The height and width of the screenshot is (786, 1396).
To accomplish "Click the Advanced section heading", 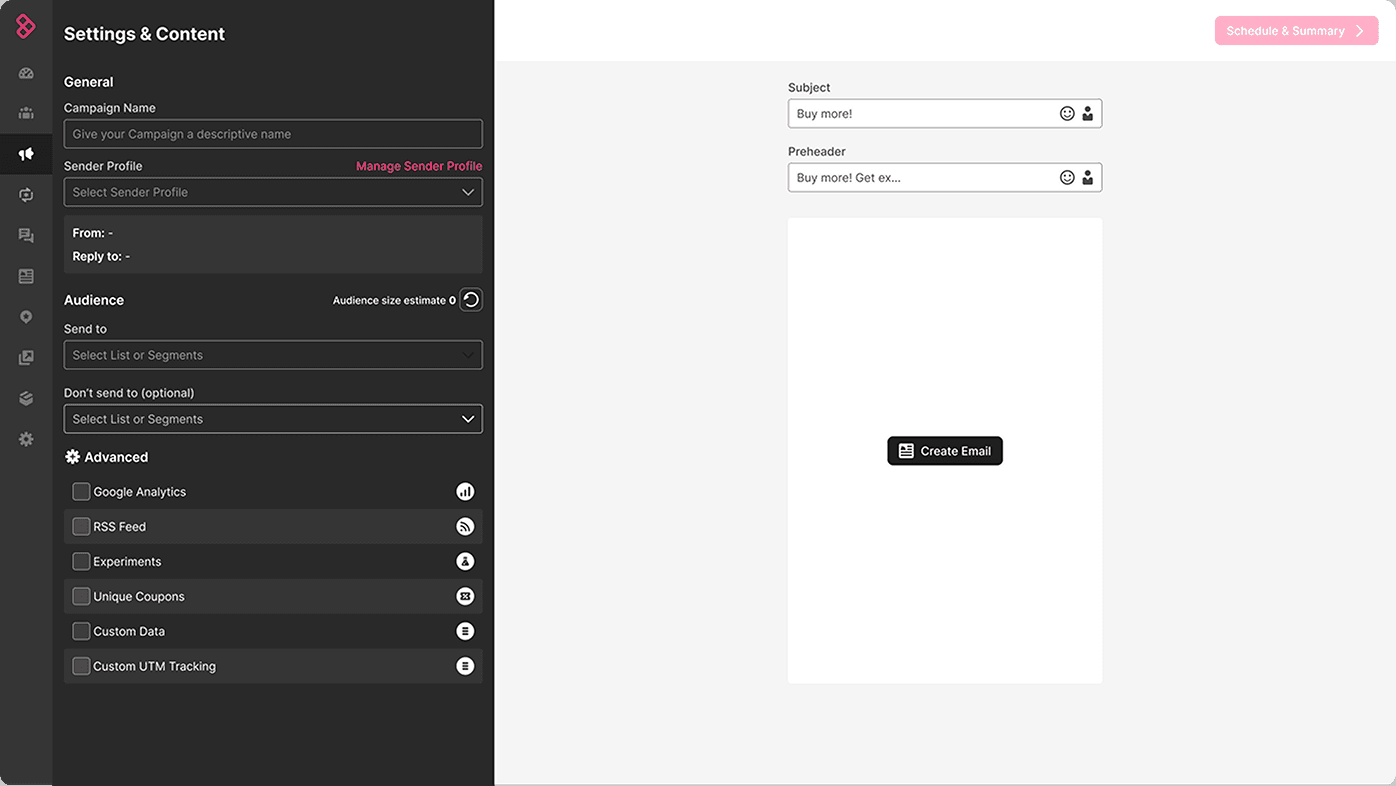I will [x=116, y=457].
